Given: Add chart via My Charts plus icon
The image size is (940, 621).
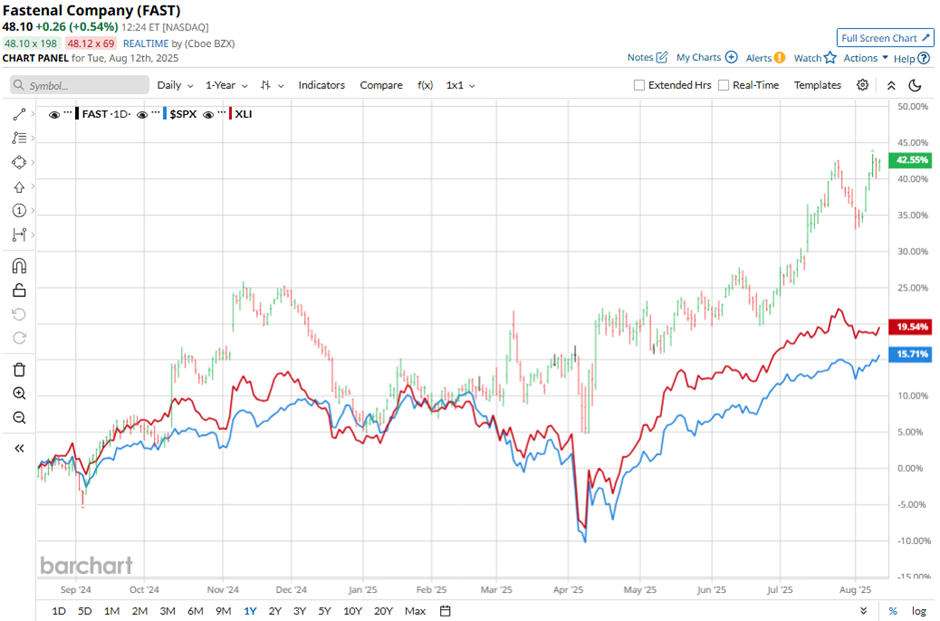Looking at the screenshot, I should 731,58.
